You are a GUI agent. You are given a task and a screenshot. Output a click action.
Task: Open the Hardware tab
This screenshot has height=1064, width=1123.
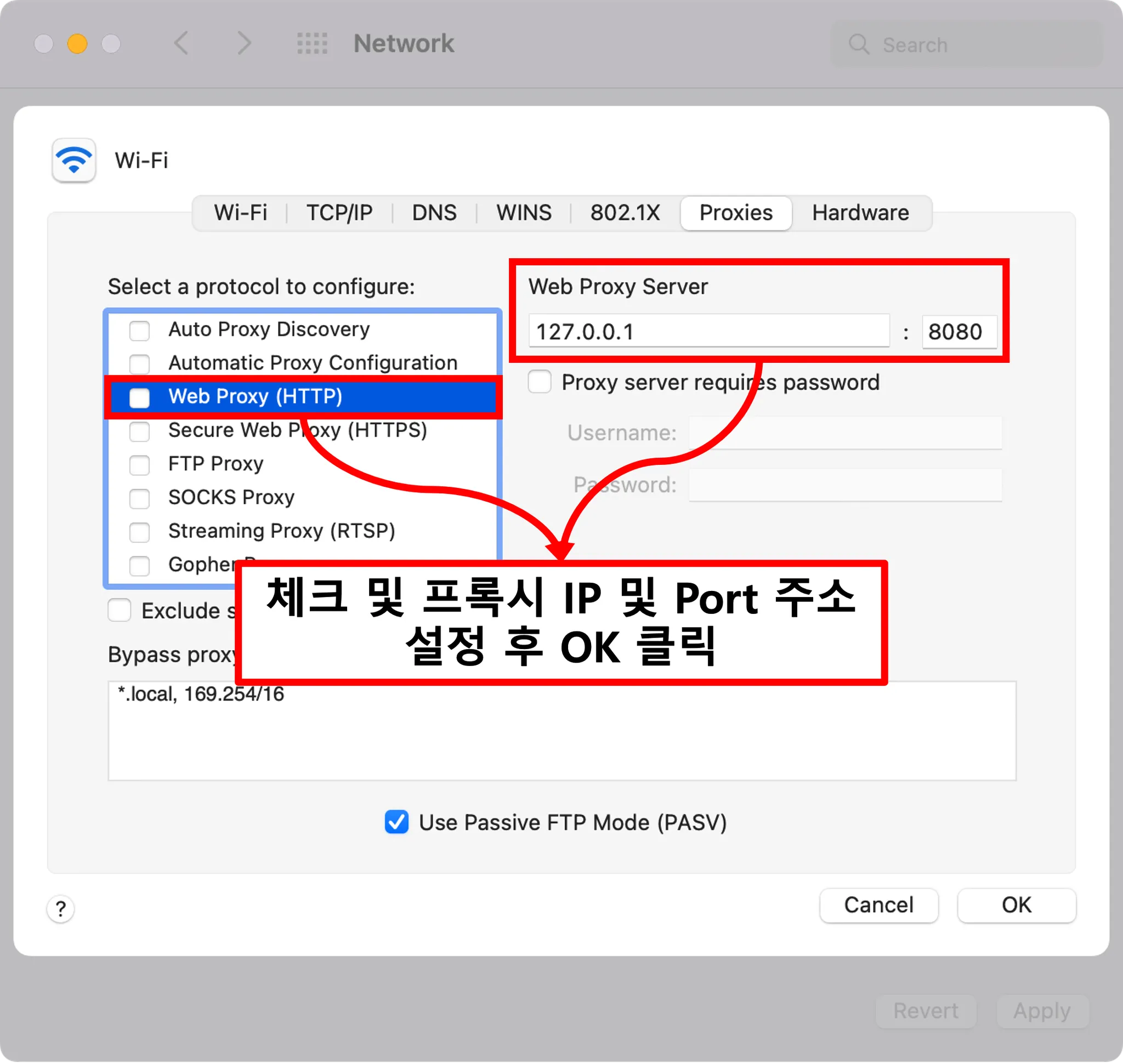[860, 213]
